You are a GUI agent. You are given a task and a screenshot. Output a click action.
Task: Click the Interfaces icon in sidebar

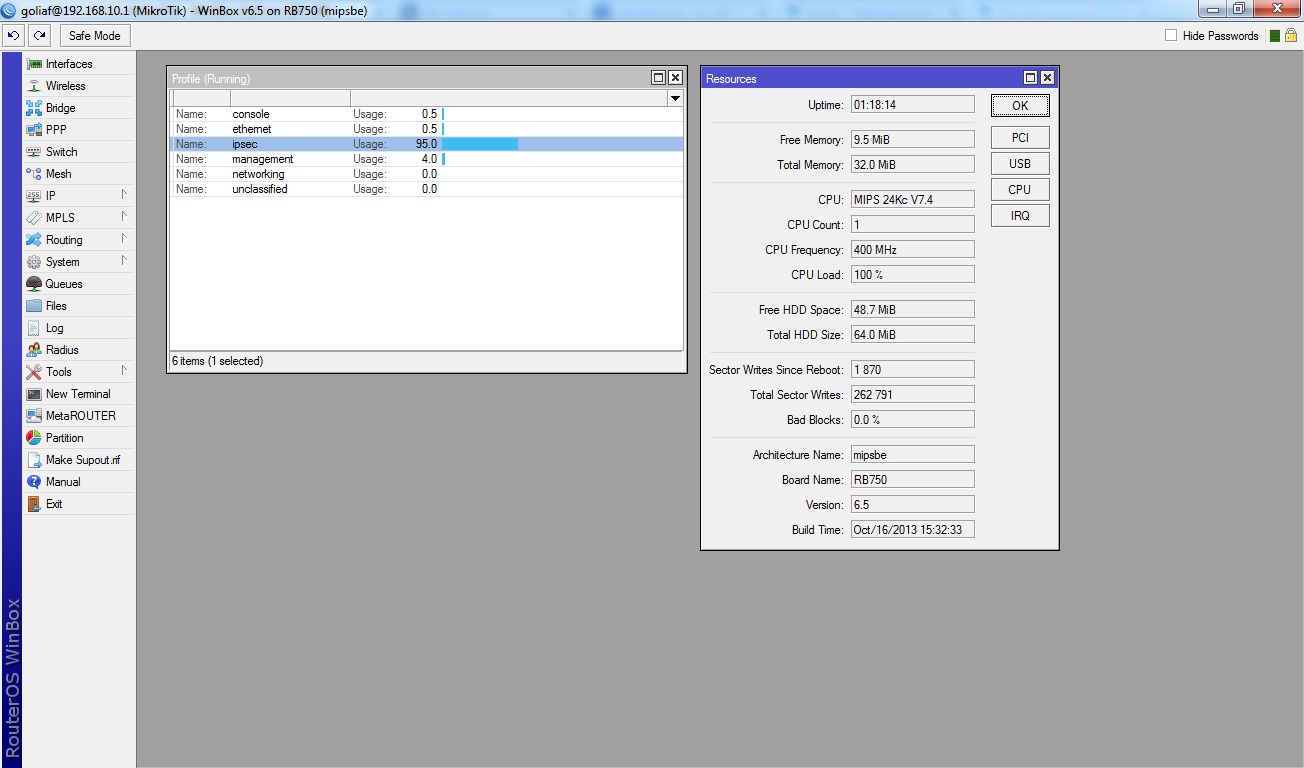pos(34,64)
